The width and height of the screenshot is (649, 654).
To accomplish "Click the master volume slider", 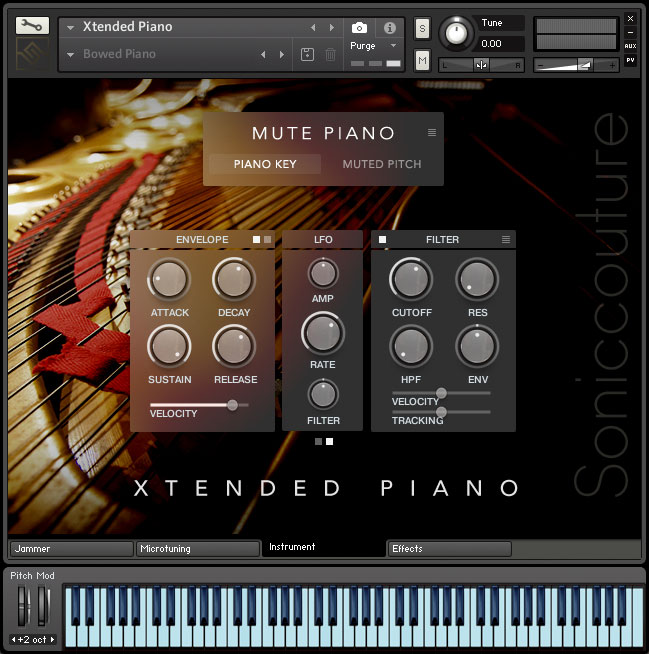I will pos(576,65).
